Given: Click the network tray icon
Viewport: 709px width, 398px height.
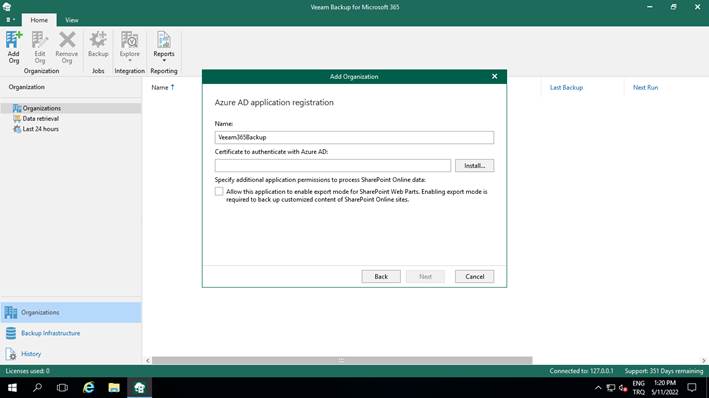Looking at the screenshot, I should tap(611, 388).
